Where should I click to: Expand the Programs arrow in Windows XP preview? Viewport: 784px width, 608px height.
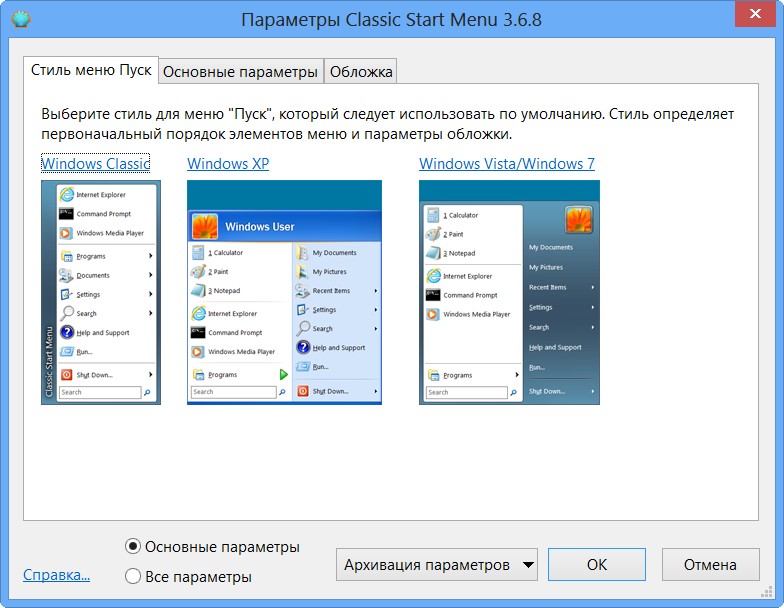[283, 374]
